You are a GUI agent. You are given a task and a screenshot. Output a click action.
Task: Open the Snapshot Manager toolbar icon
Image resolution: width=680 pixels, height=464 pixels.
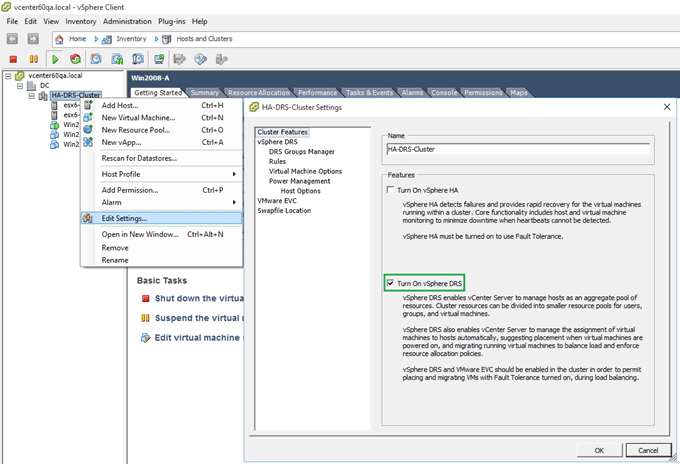(x=138, y=59)
